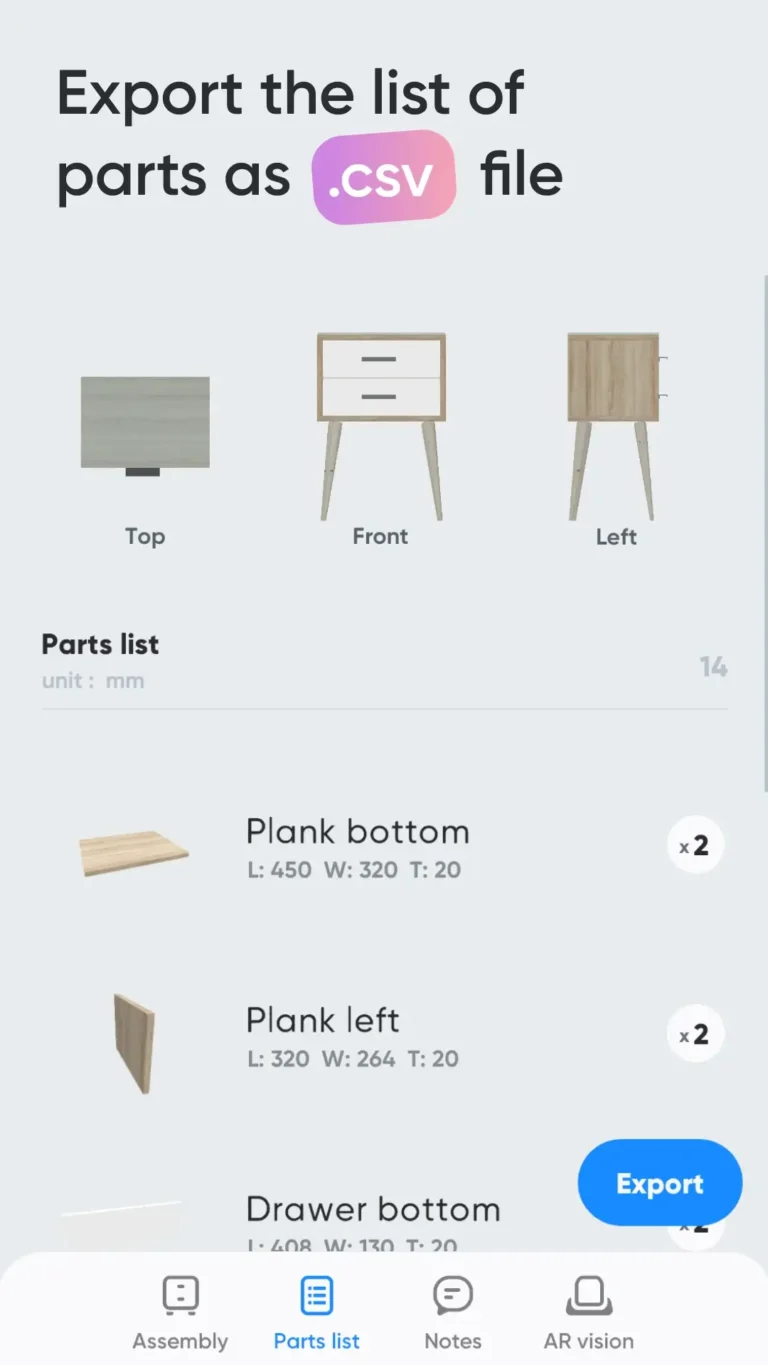Open the Top view thumbnail
The image size is (768, 1365).
click(145, 424)
